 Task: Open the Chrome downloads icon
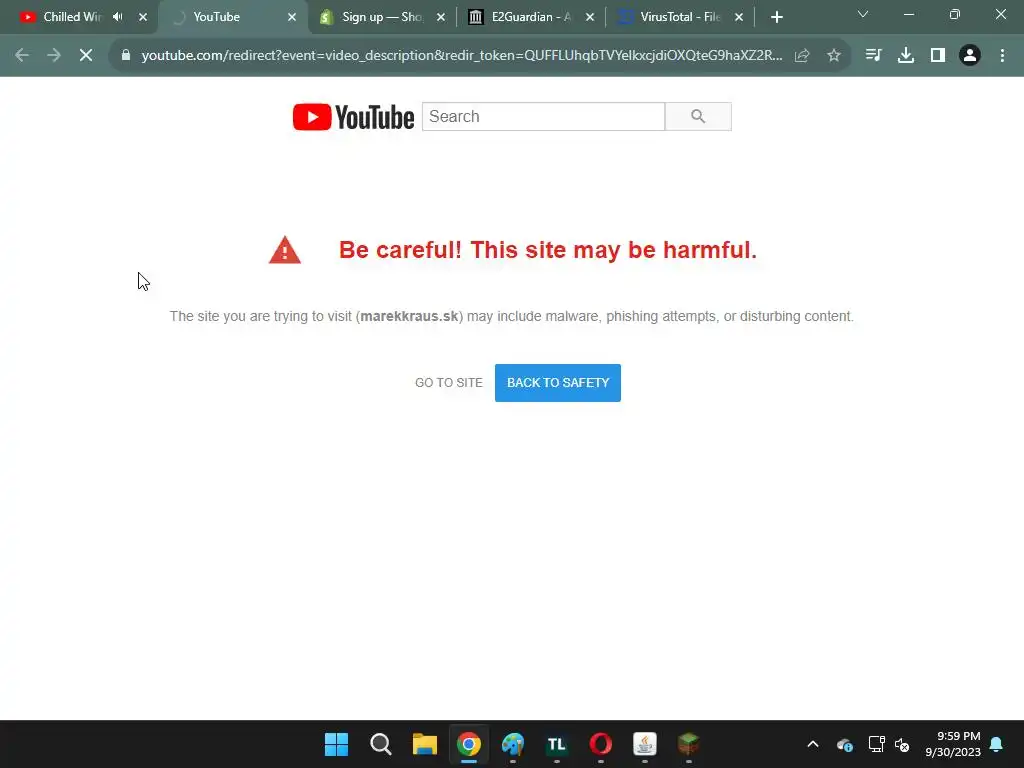(x=906, y=56)
